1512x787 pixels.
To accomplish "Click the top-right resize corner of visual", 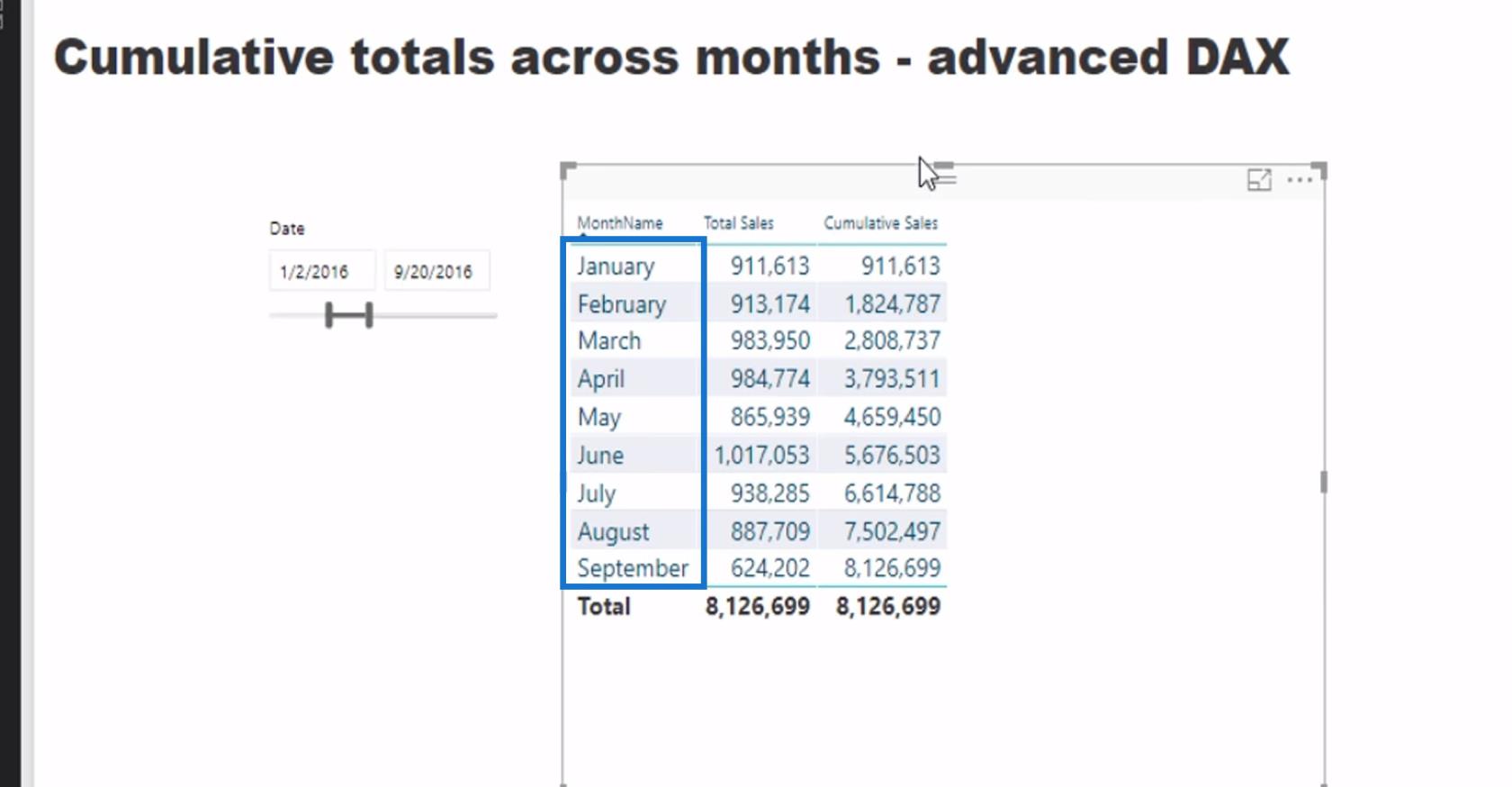I will (1319, 170).
